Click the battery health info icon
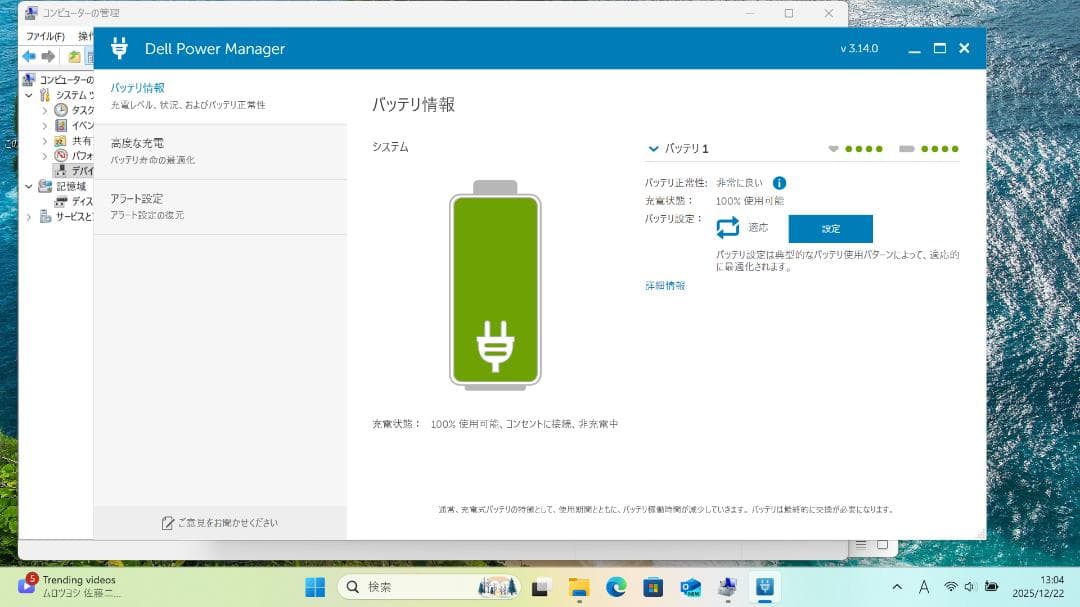 coord(779,183)
